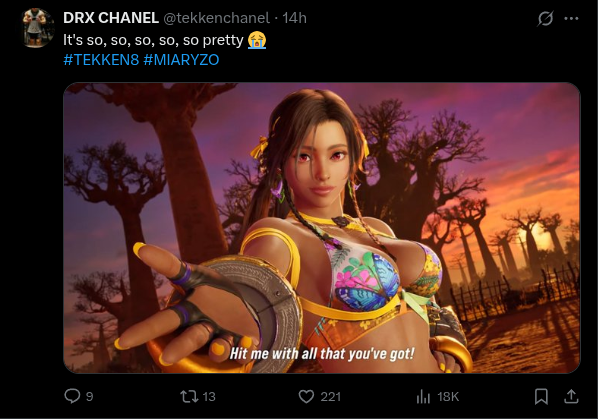Viewport: 598px width, 419px height.
Task: Open the #TEKKEN8 hashtag
Action: pyautogui.click(x=101, y=60)
